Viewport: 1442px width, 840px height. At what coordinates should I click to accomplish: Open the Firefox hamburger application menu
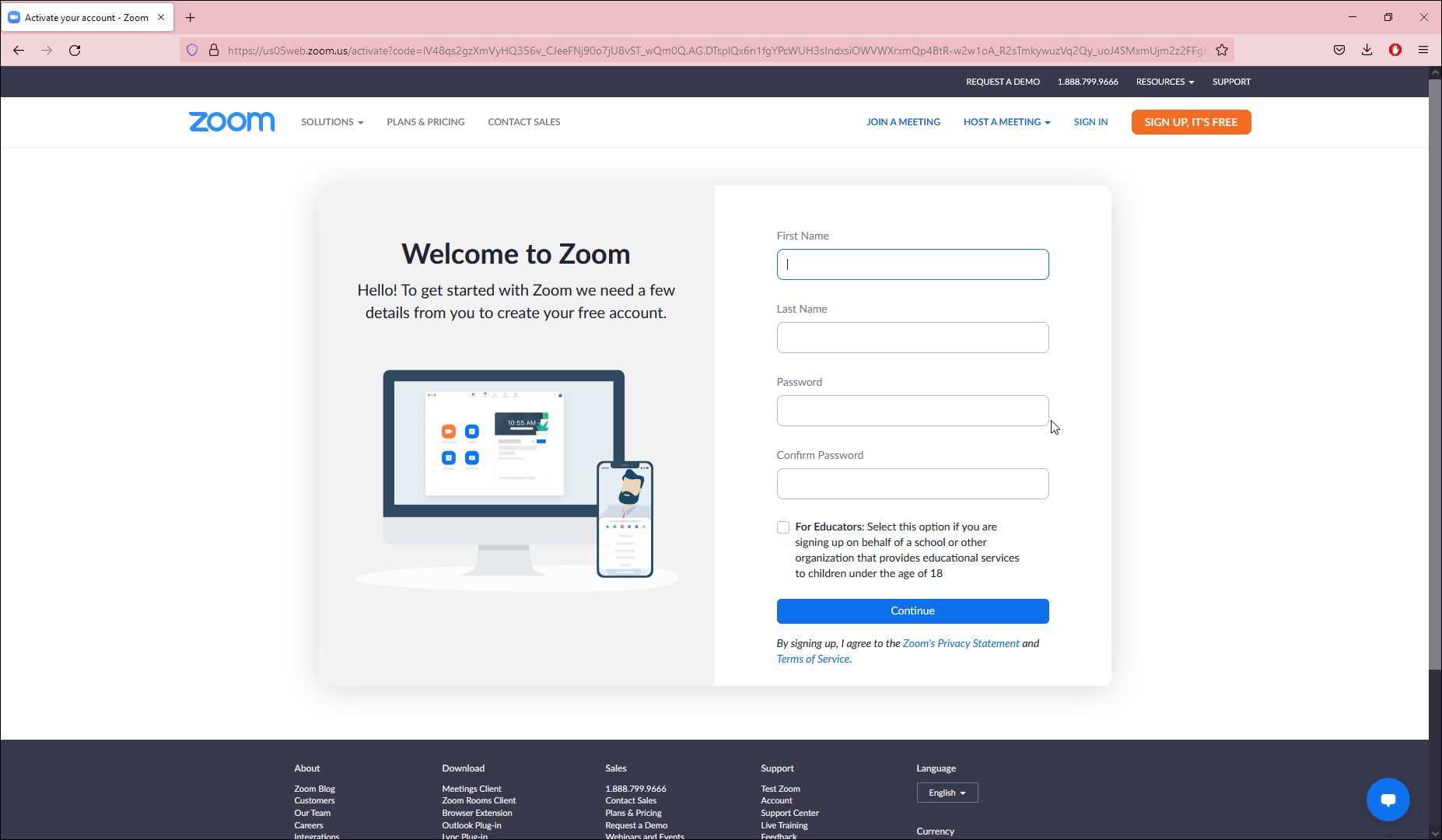pos(1423,51)
